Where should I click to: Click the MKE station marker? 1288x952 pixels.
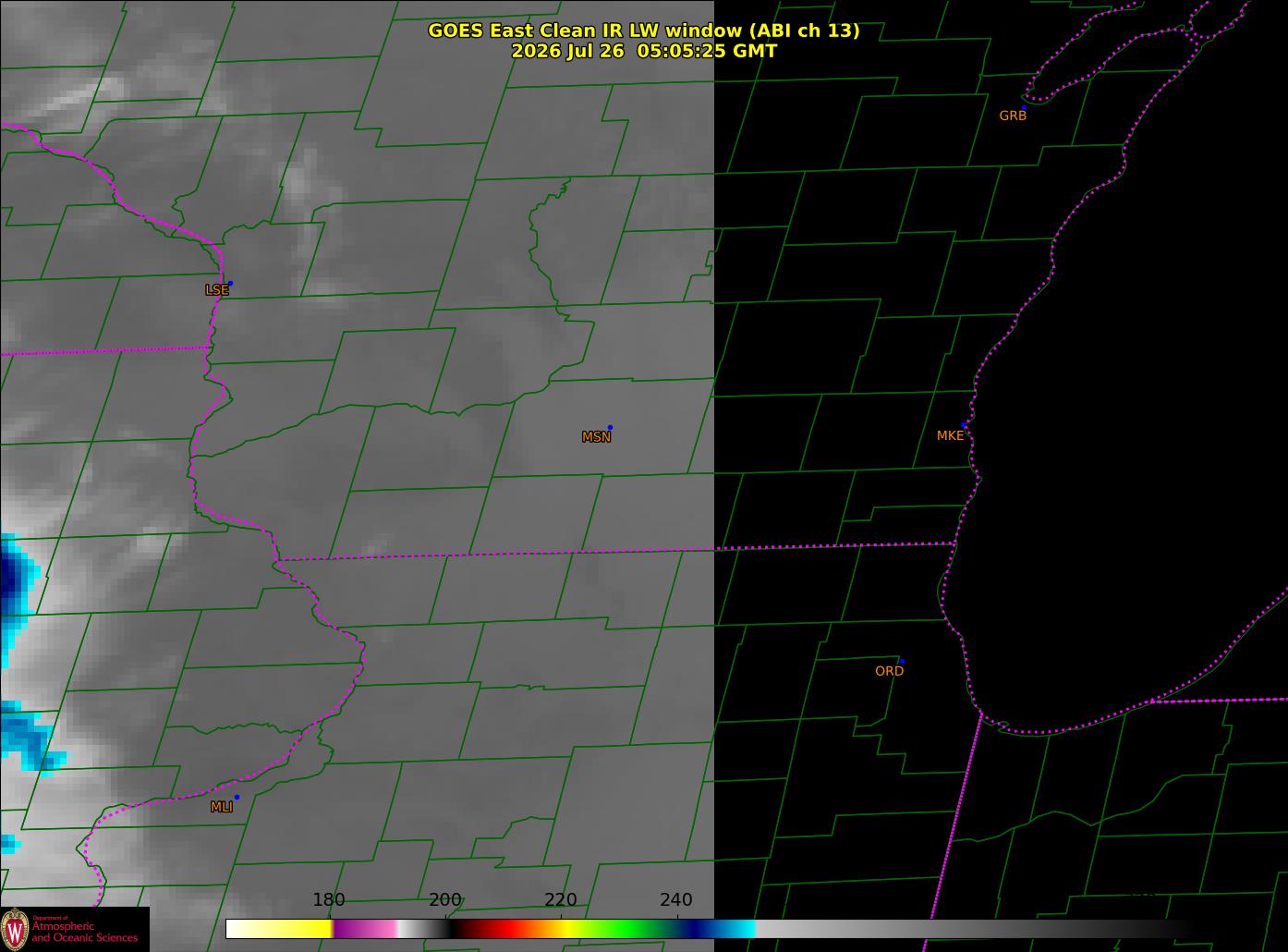[x=964, y=426]
